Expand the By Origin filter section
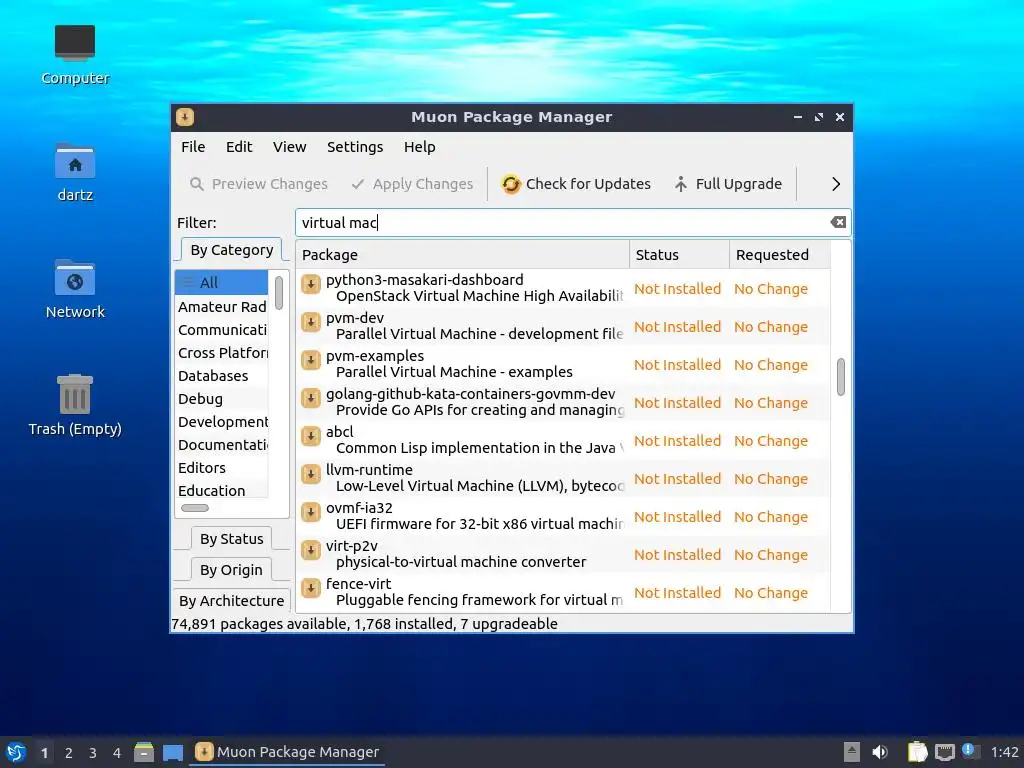Image resolution: width=1024 pixels, height=768 pixels. pyautogui.click(x=232, y=570)
